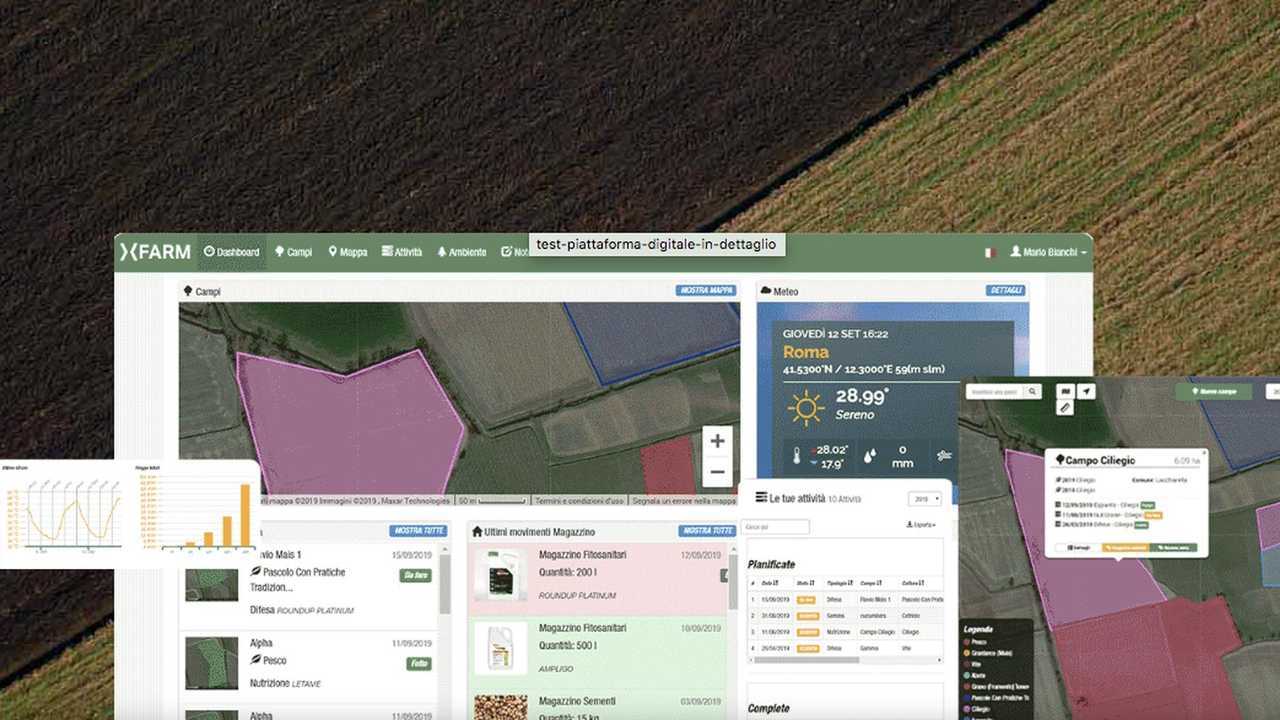Sort Planificate table by Data column

tap(769, 583)
